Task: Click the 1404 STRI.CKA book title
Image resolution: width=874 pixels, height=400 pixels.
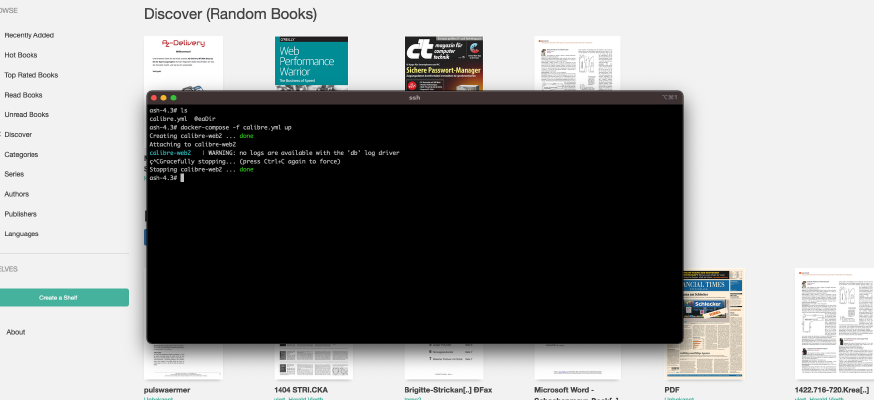Action: [x=301, y=390]
